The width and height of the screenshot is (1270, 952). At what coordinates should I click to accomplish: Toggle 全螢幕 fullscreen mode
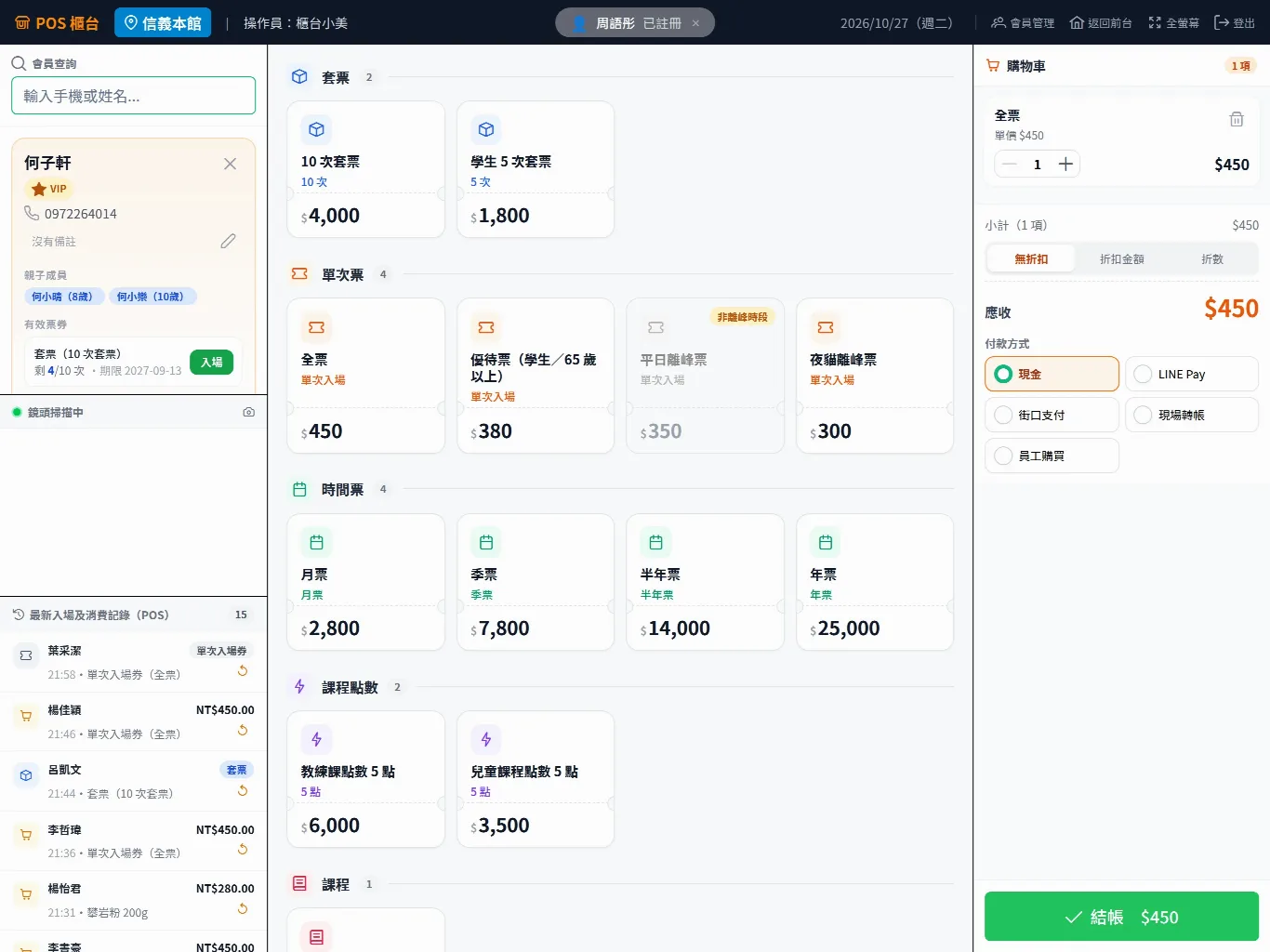pos(1174,23)
